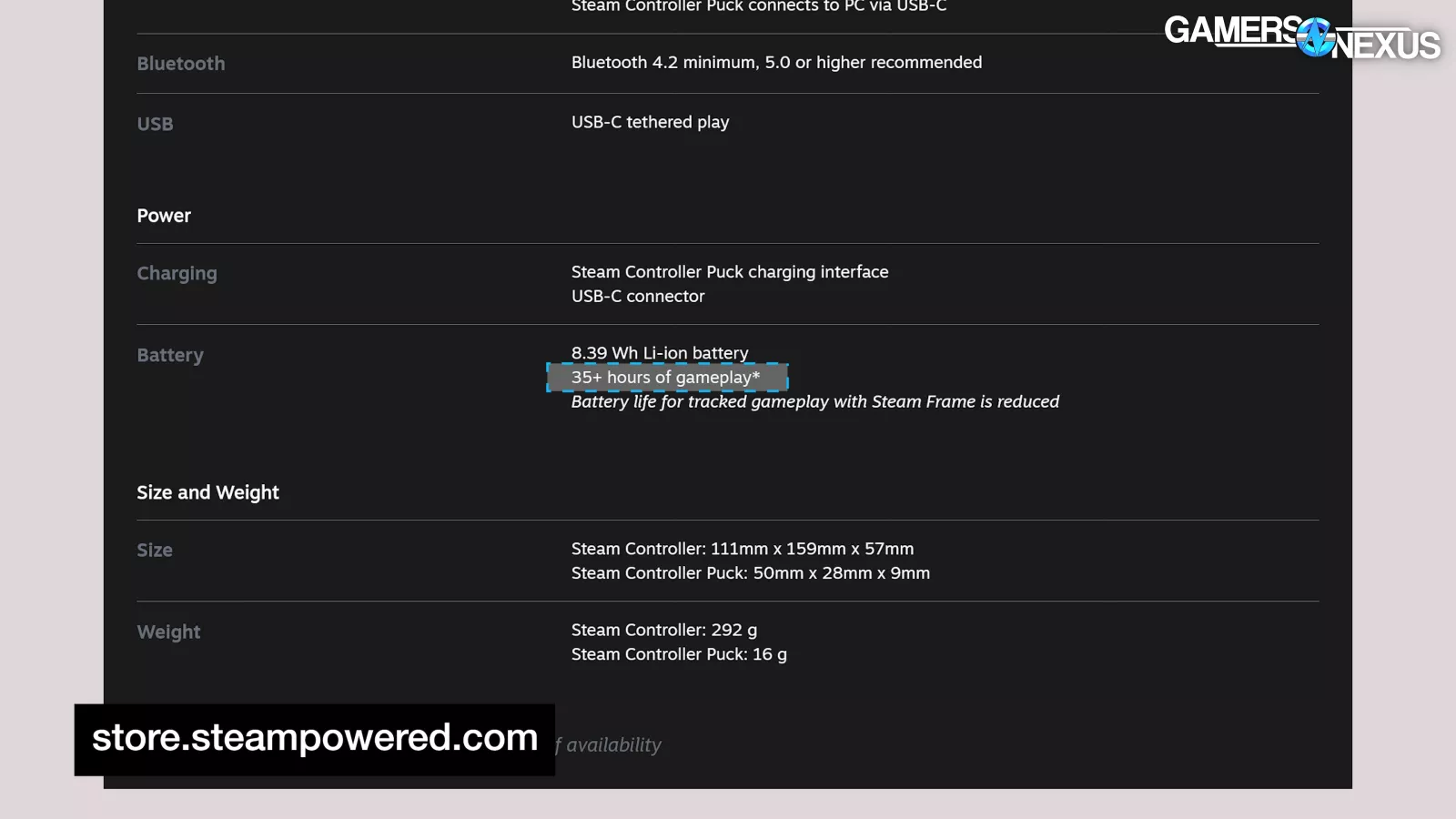Image resolution: width=1456 pixels, height=819 pixels.
Task: Select the italic Steam Frame battery life note
Action: click(x=815, y=402)
